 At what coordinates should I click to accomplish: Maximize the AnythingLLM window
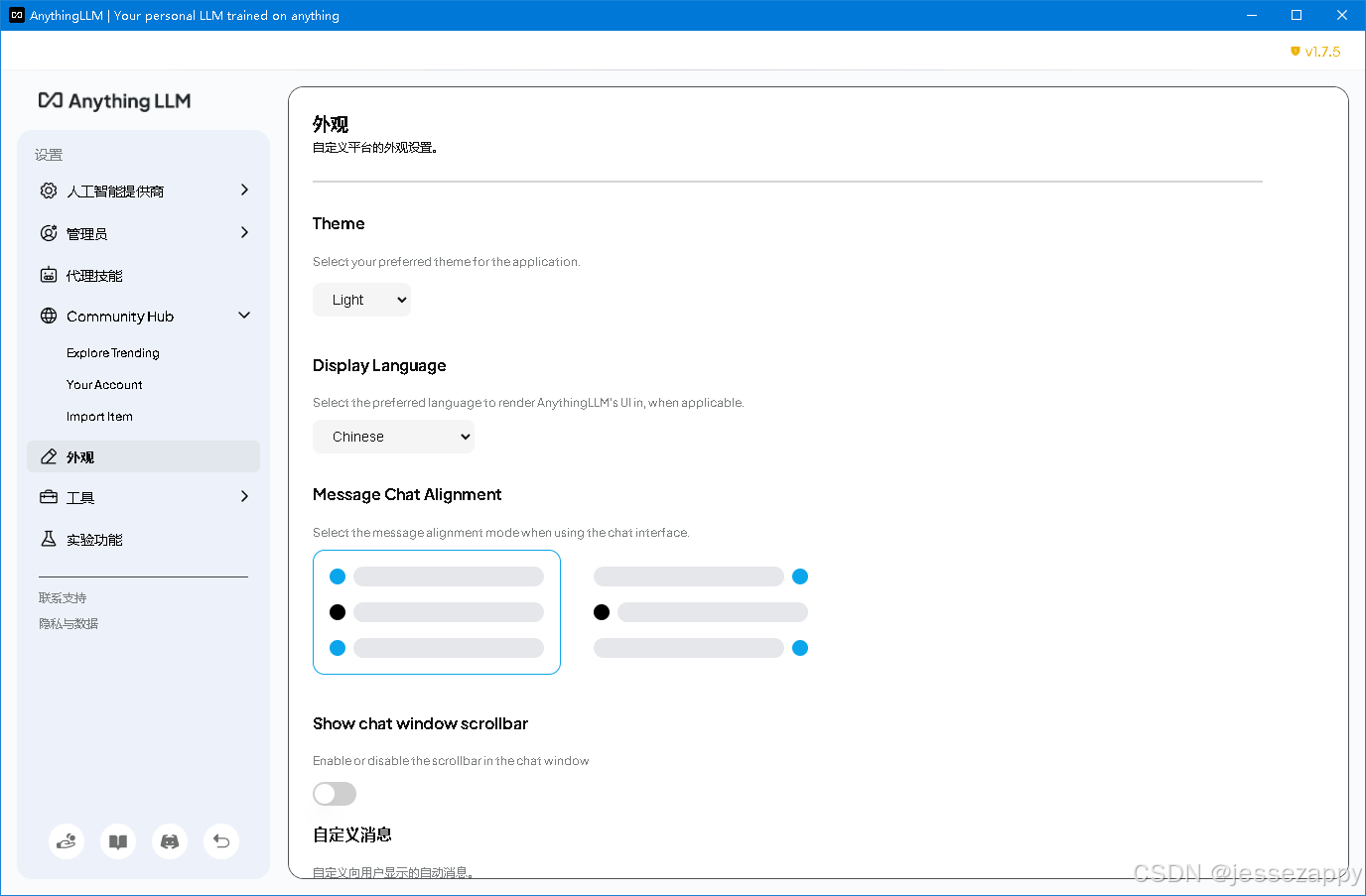[x=1297, y=15]
